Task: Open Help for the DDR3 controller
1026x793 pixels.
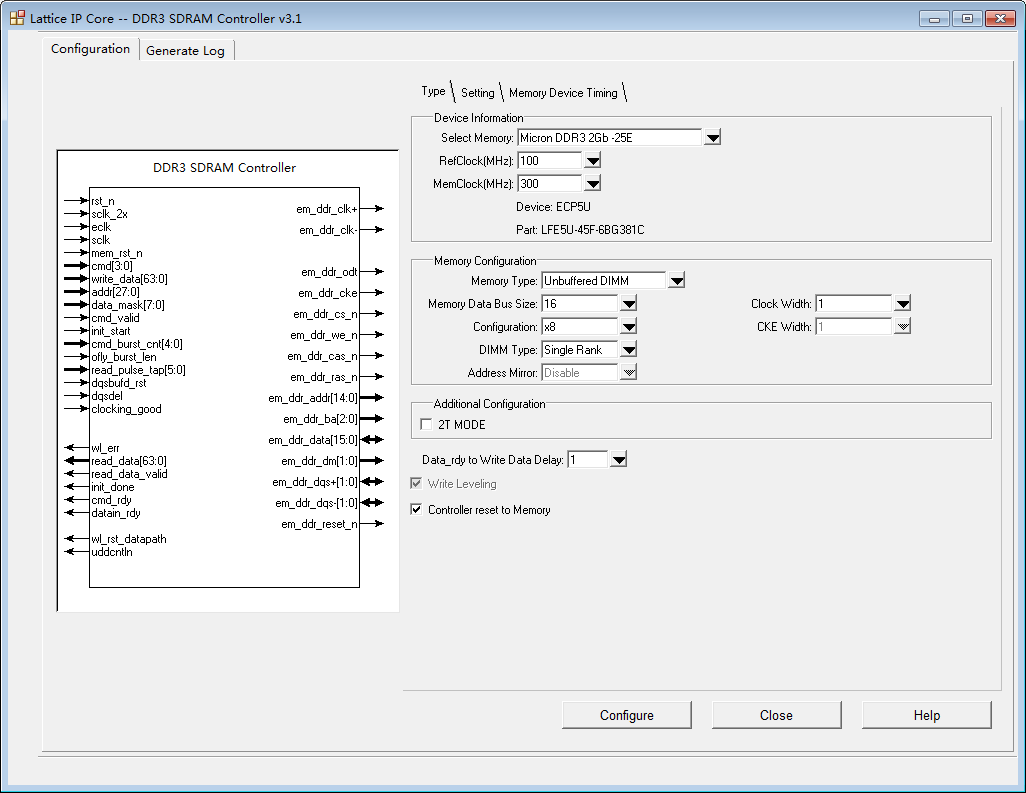Action: click(927, 715)
